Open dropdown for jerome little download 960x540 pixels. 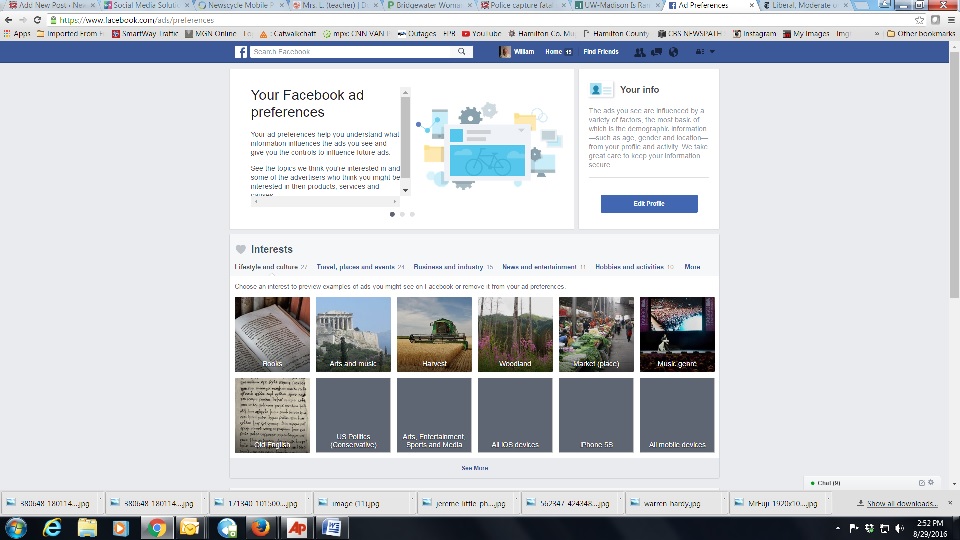pyautogui.click(x=516, y=501)
